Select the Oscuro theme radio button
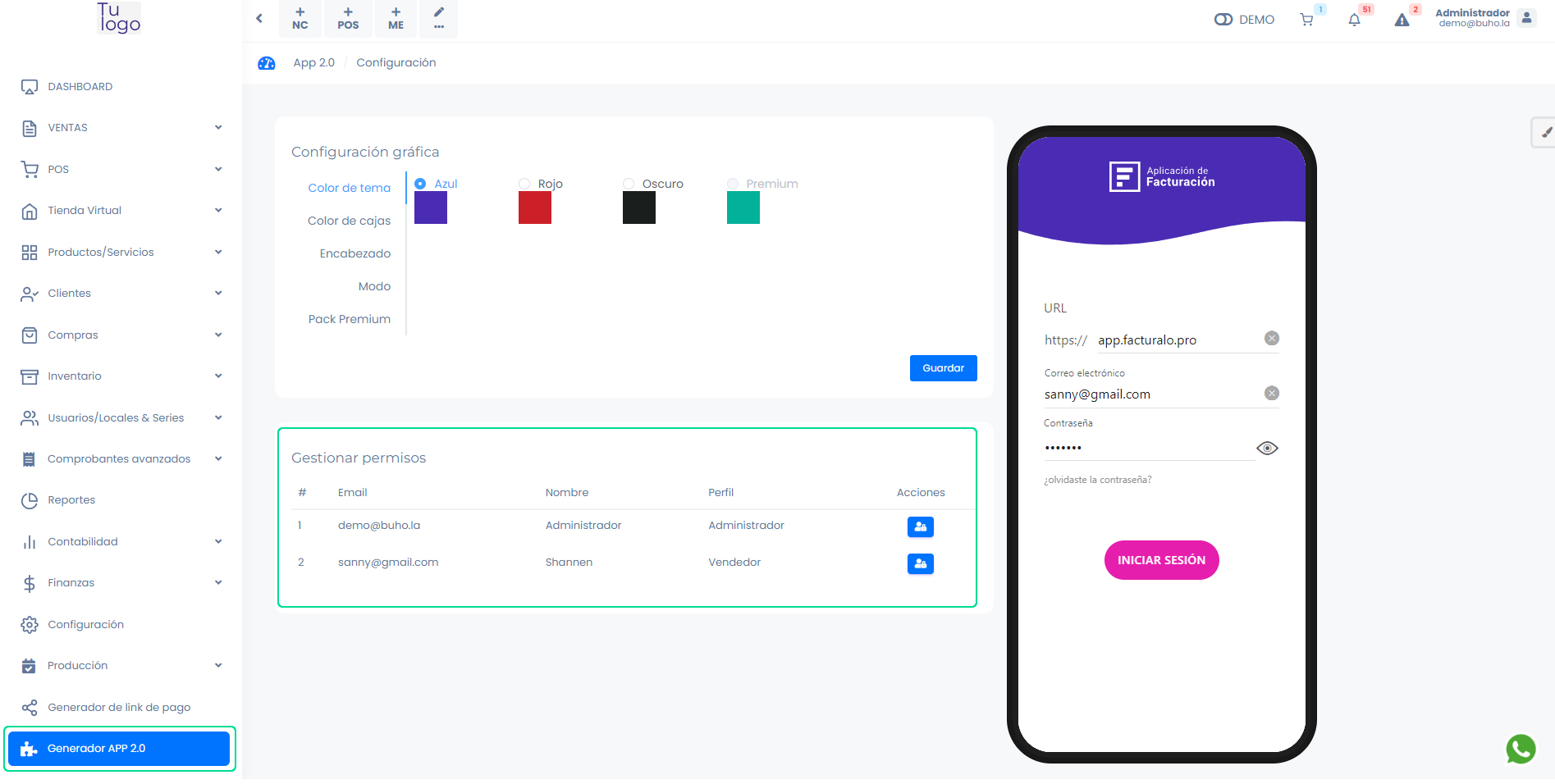1555x784 pixels. tap(629, 184)
